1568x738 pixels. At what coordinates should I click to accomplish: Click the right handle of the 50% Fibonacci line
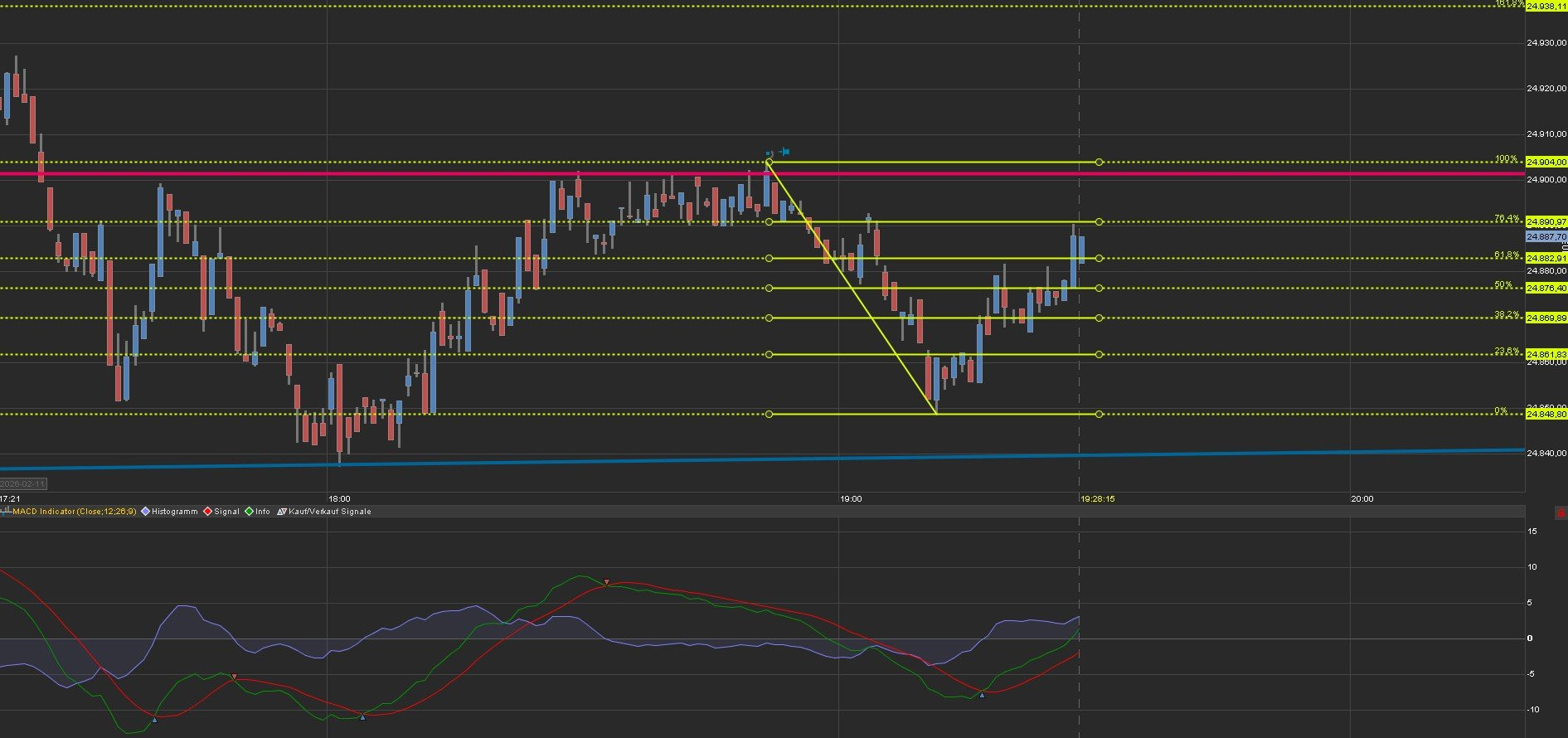coord(1099,289)
